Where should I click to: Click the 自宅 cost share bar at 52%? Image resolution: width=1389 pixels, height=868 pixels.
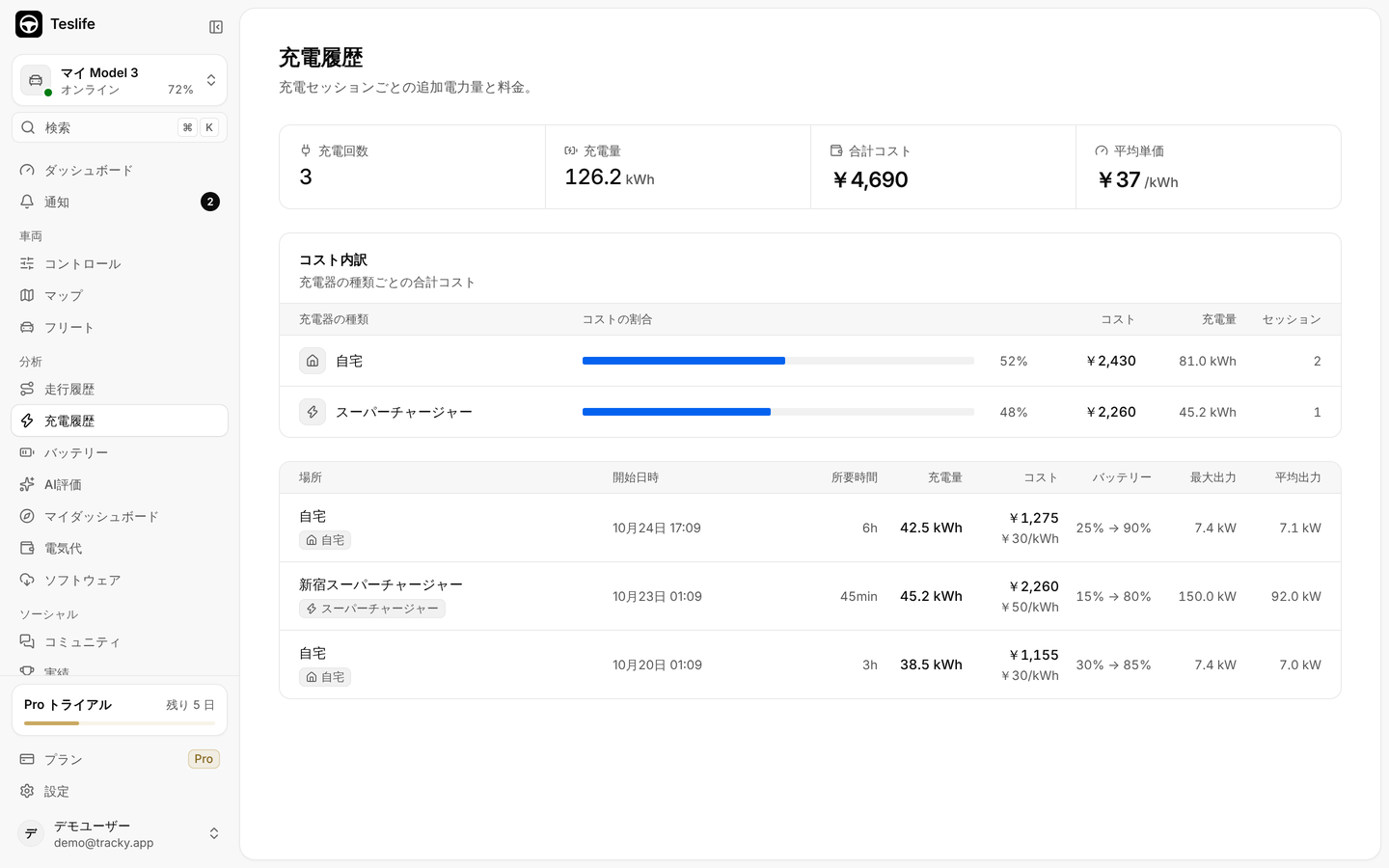[778, 361]
